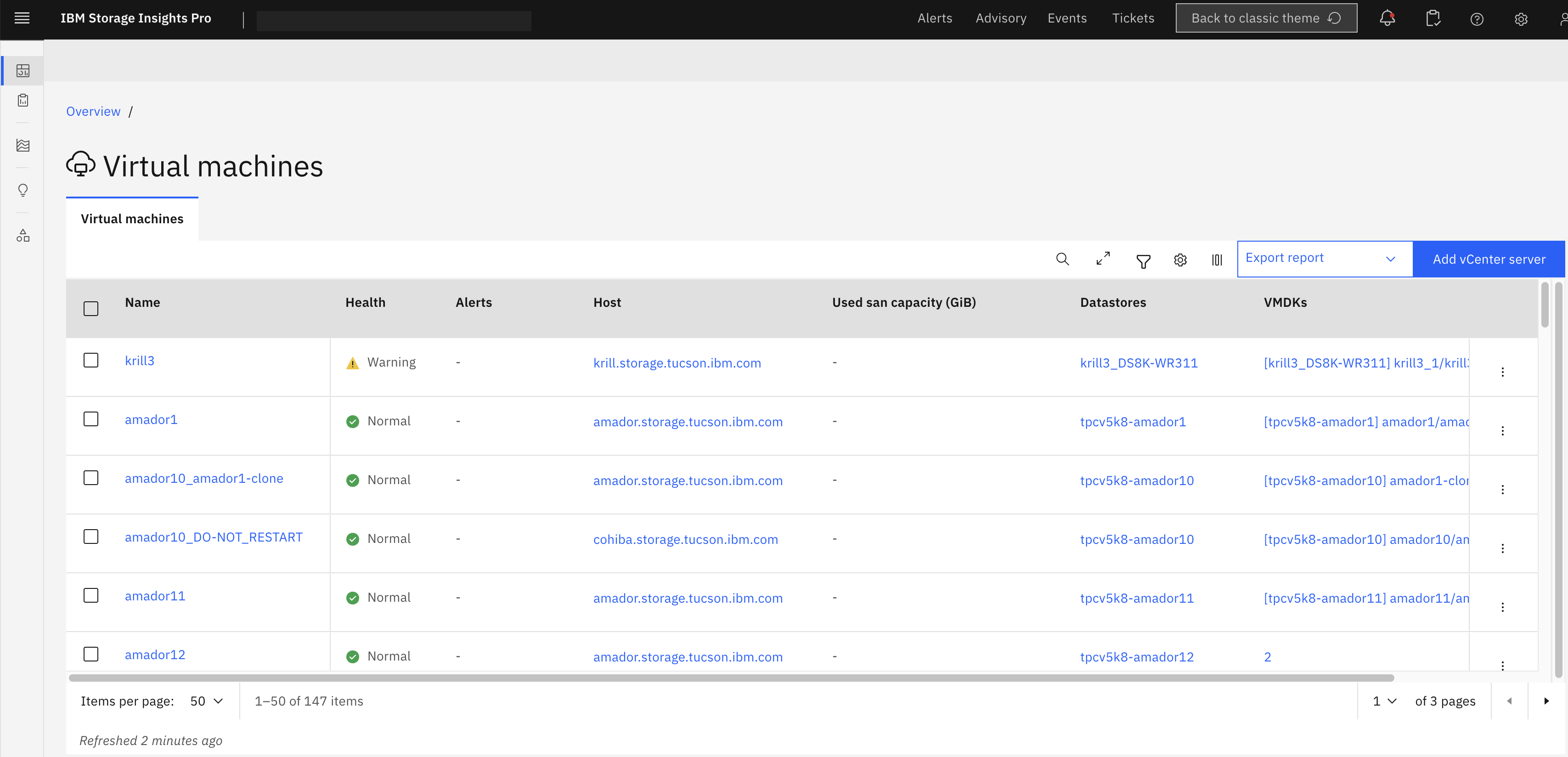This screenshot has height=757, width=1568.
Task: Open datastore tpcv5k8-amador1 link
Action: 1133,422
